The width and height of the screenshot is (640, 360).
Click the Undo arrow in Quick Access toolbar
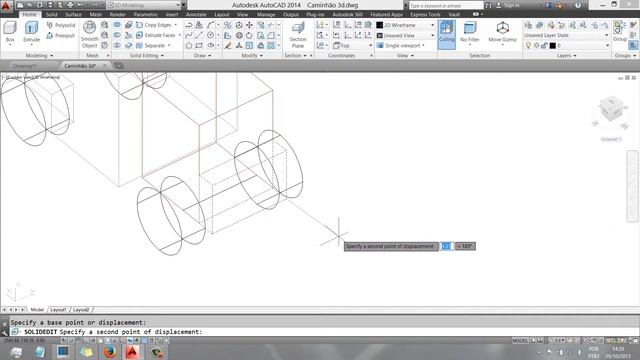[x=81, y=5]
